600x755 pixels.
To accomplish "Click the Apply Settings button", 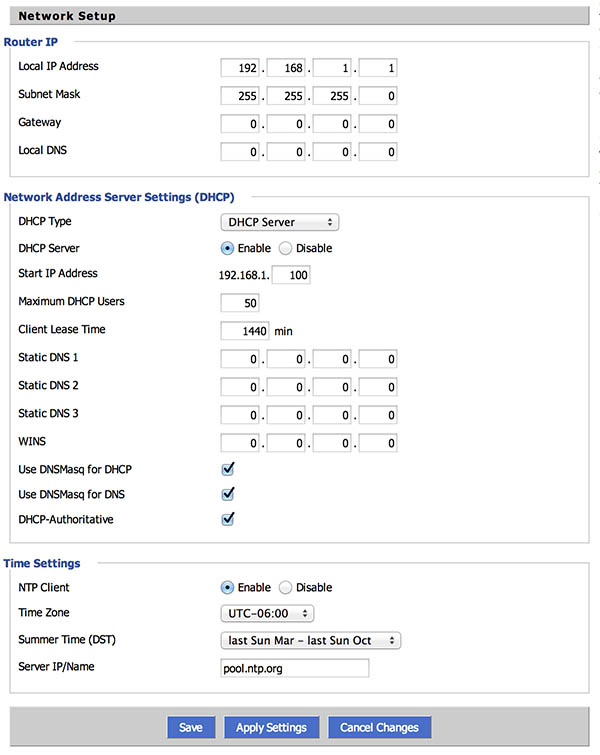I will (272, 727).
